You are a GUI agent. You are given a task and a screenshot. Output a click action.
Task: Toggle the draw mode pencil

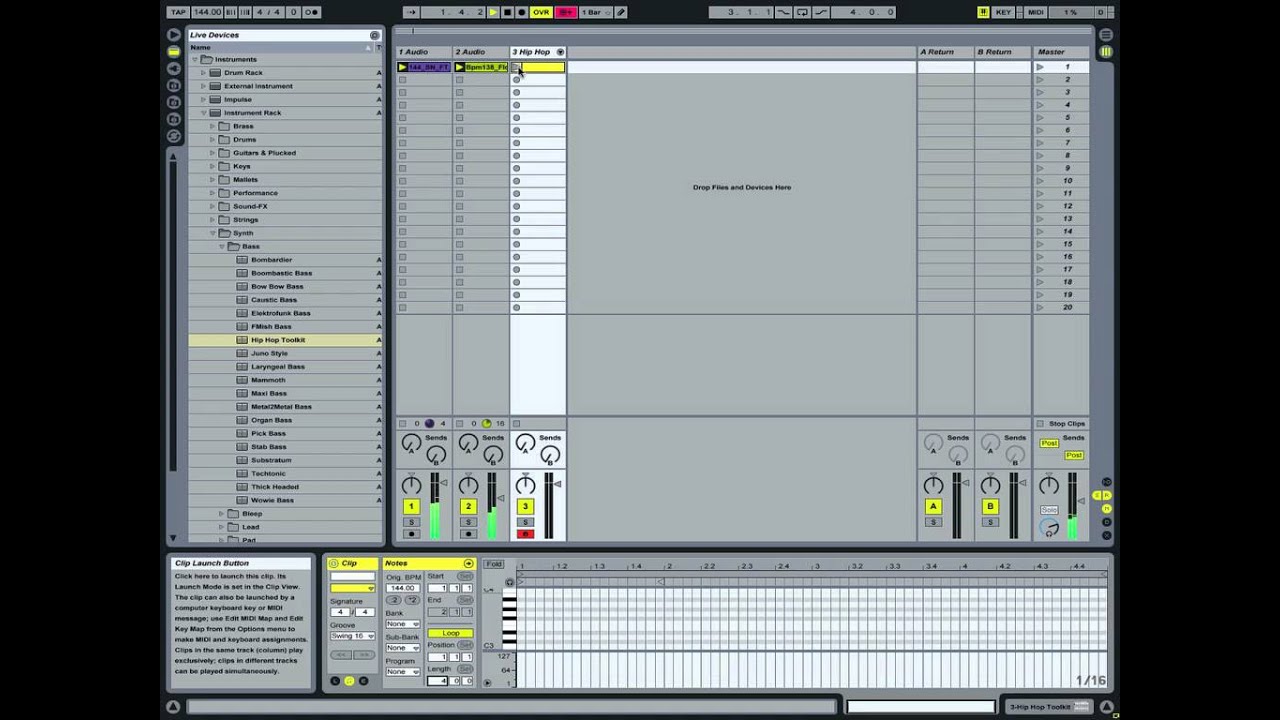(621, 12)
